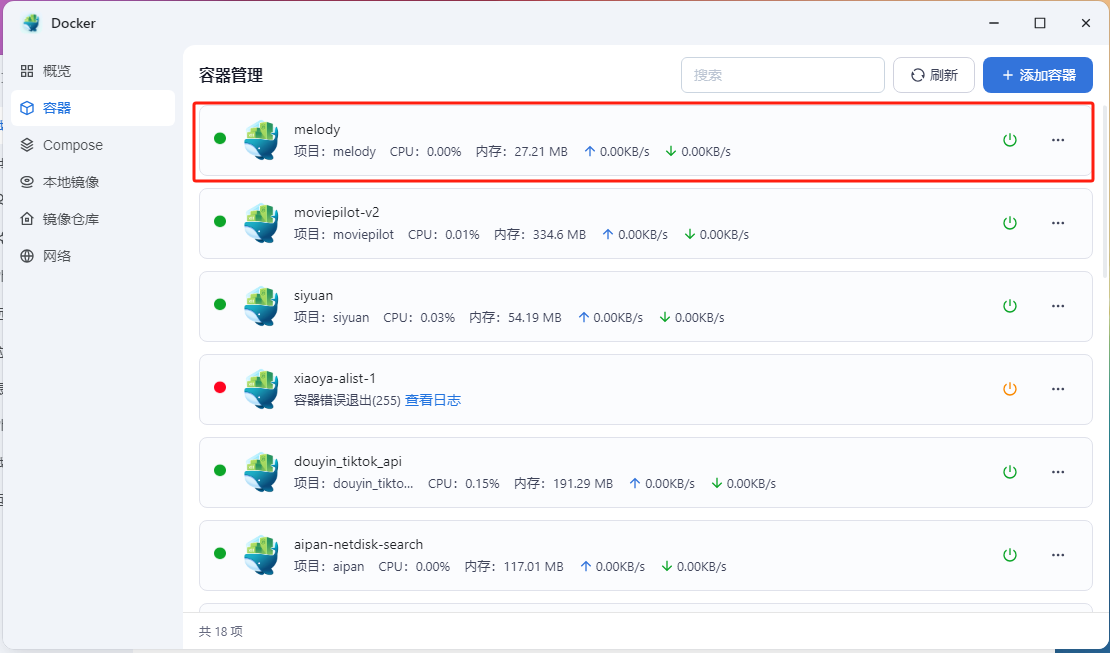Select the douyin_tiktok_api container name
This screenshot has height=653, width=1110.
tap(348, 461)
